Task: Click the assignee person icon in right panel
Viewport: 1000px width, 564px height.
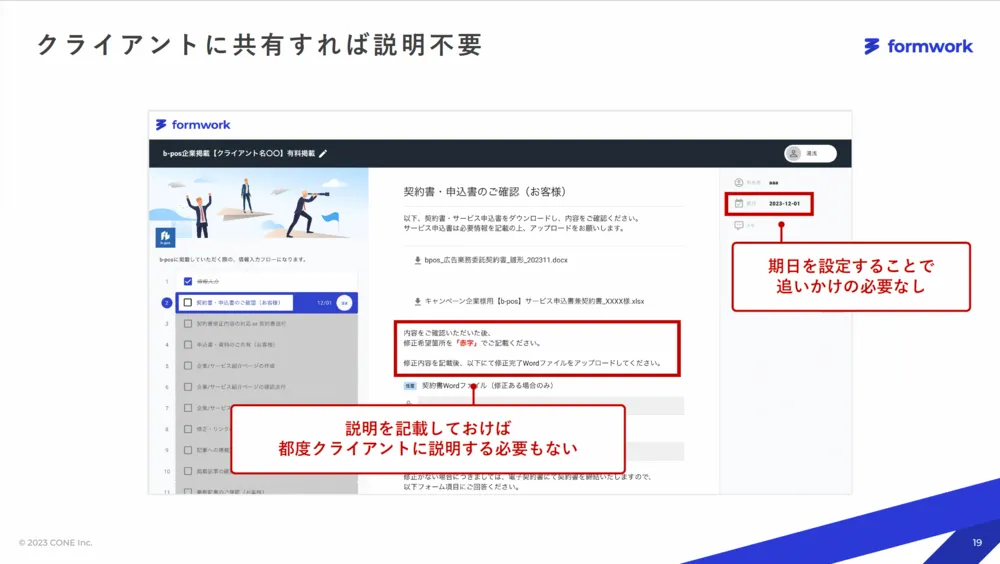Action: pyautogui.click(x=739, y=182)
